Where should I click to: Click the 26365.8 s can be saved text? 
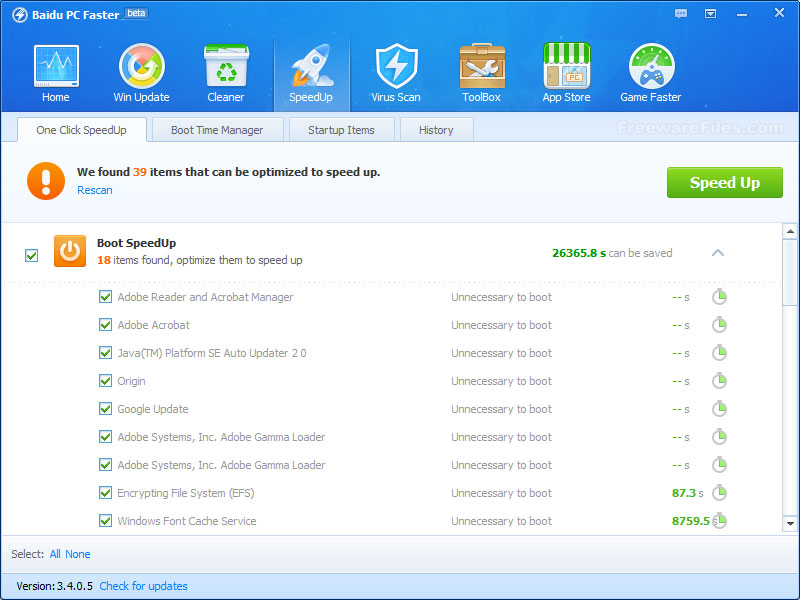(612, 253)
